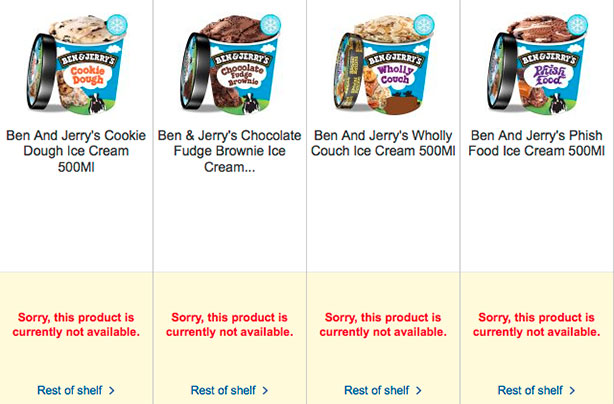The width and height of the screenshot is (614, 404).
Task: Click frozen snowflake icon on Phish Food product
Action: (578, 26)
